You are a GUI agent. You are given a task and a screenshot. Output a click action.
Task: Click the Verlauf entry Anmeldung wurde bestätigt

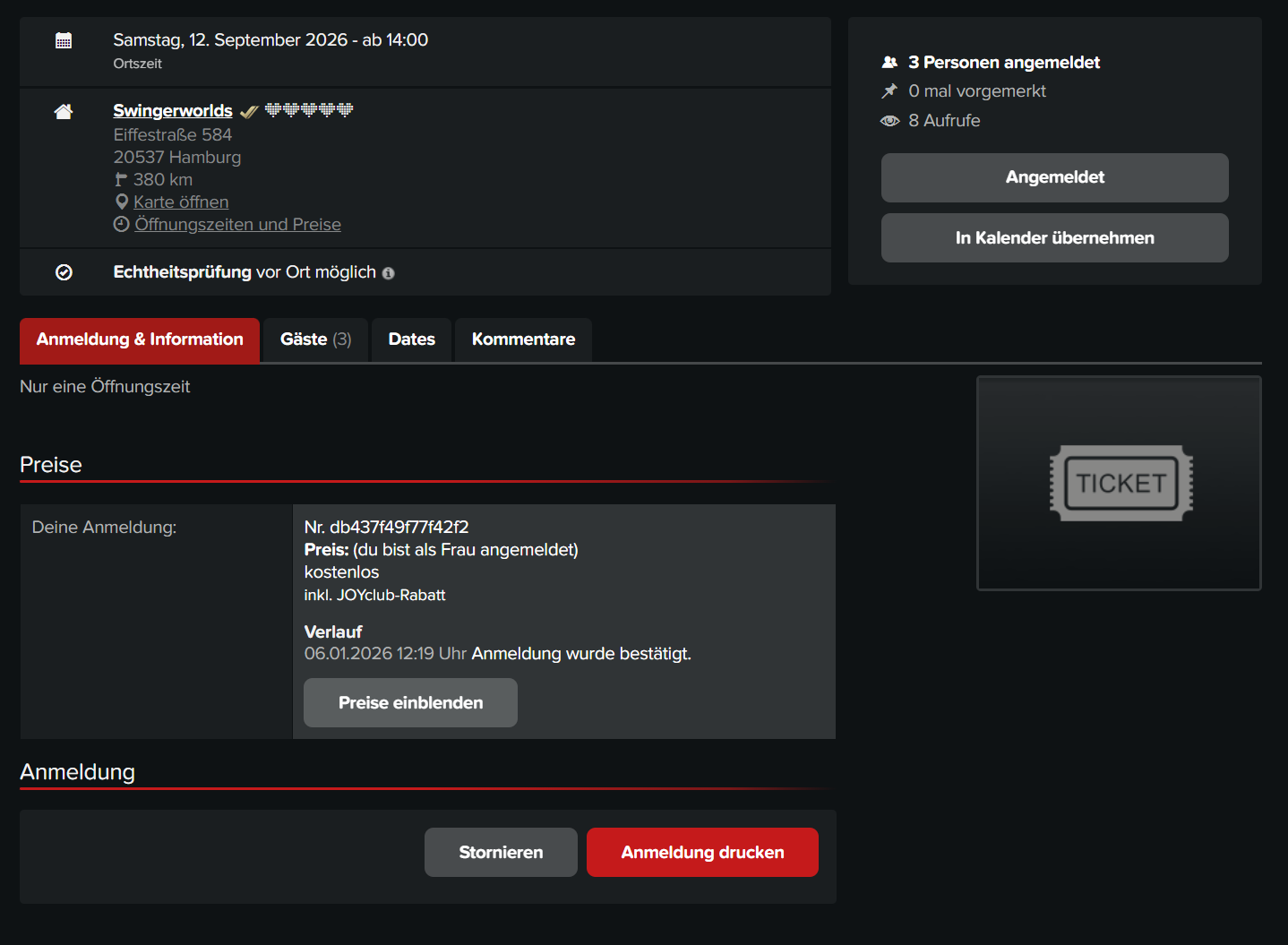click(581, 654)
